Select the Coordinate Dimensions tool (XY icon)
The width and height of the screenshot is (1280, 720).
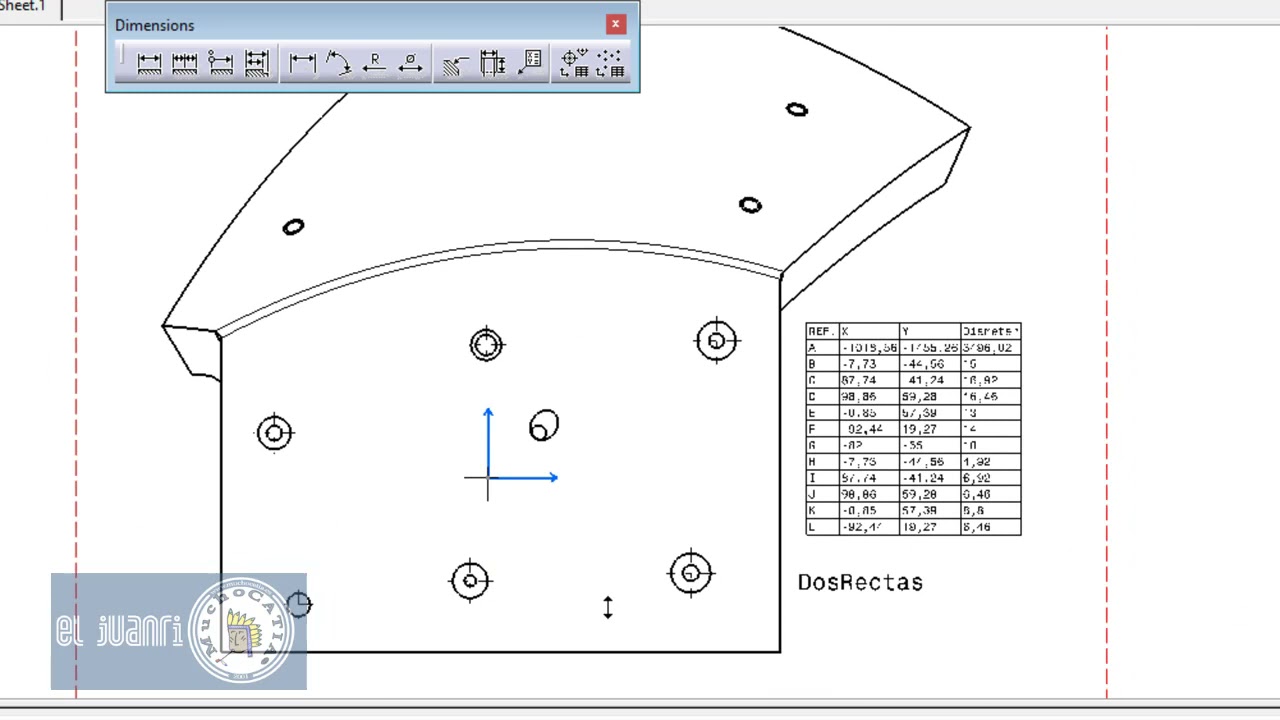529,64
